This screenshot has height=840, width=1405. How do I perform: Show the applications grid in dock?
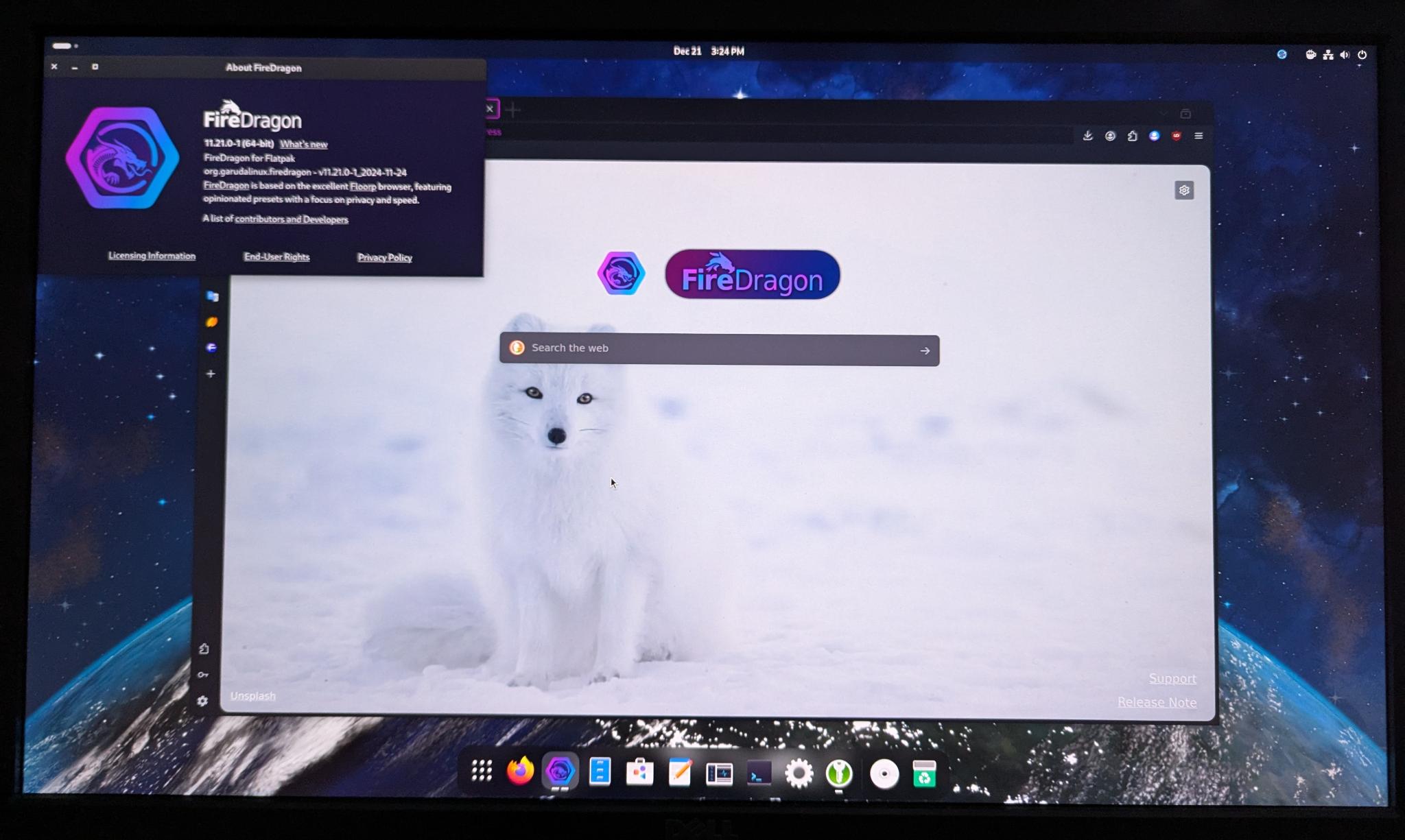[482, 771]
